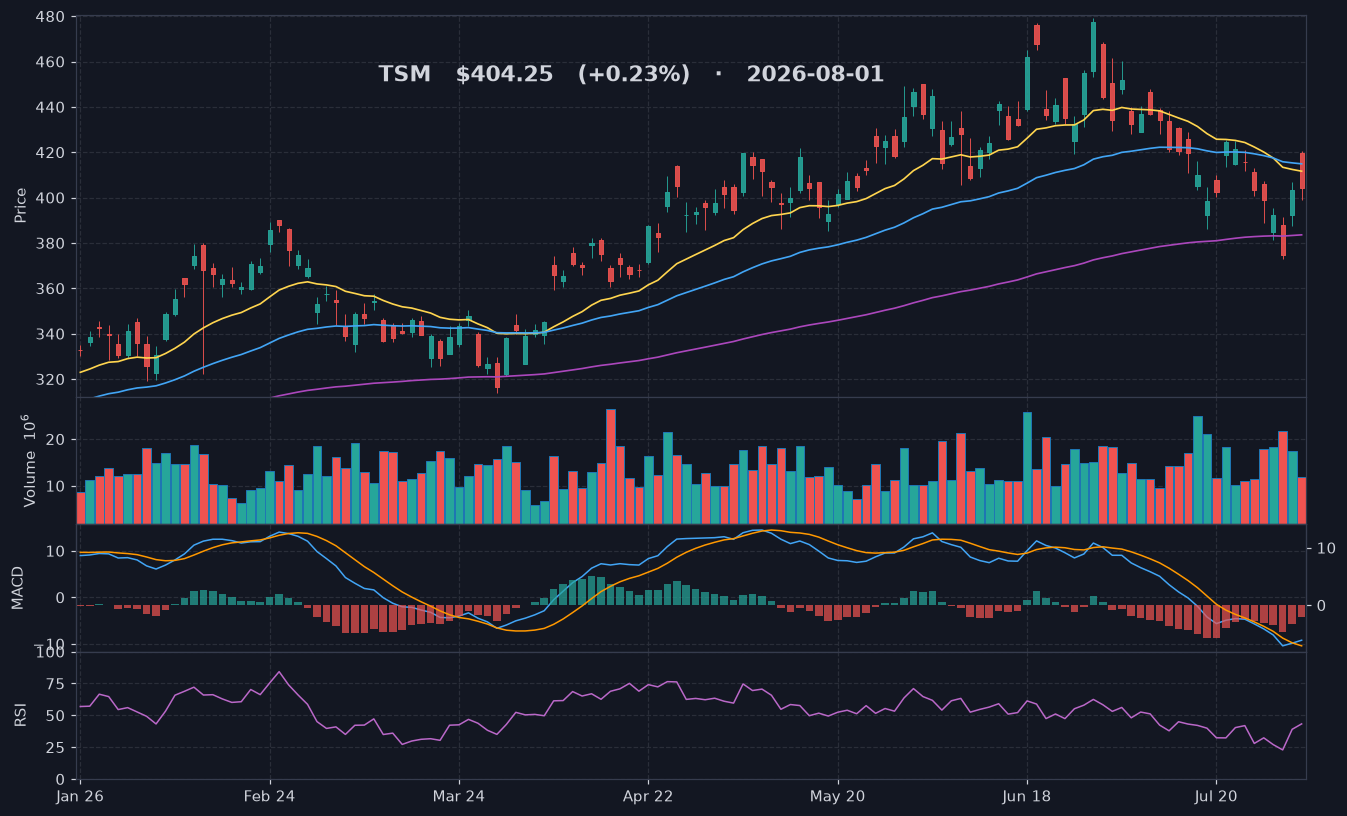Click the 0 tick on the RSI axis

point(62,779)
